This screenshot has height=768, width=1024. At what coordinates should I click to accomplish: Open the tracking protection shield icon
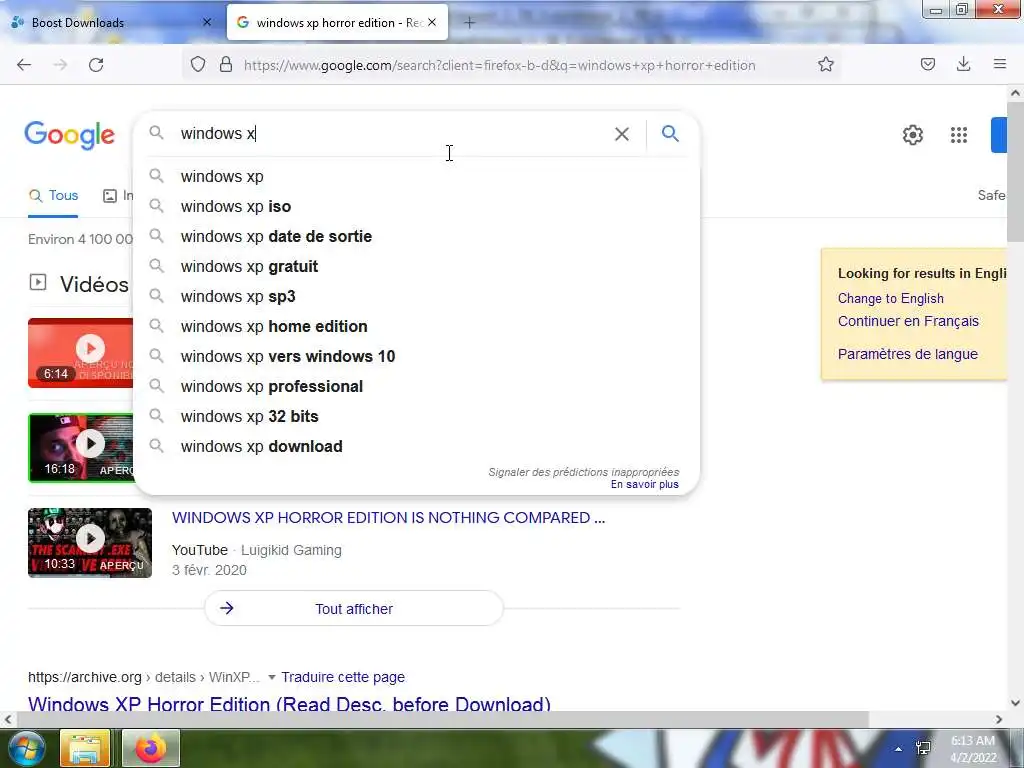pos(198,65)
